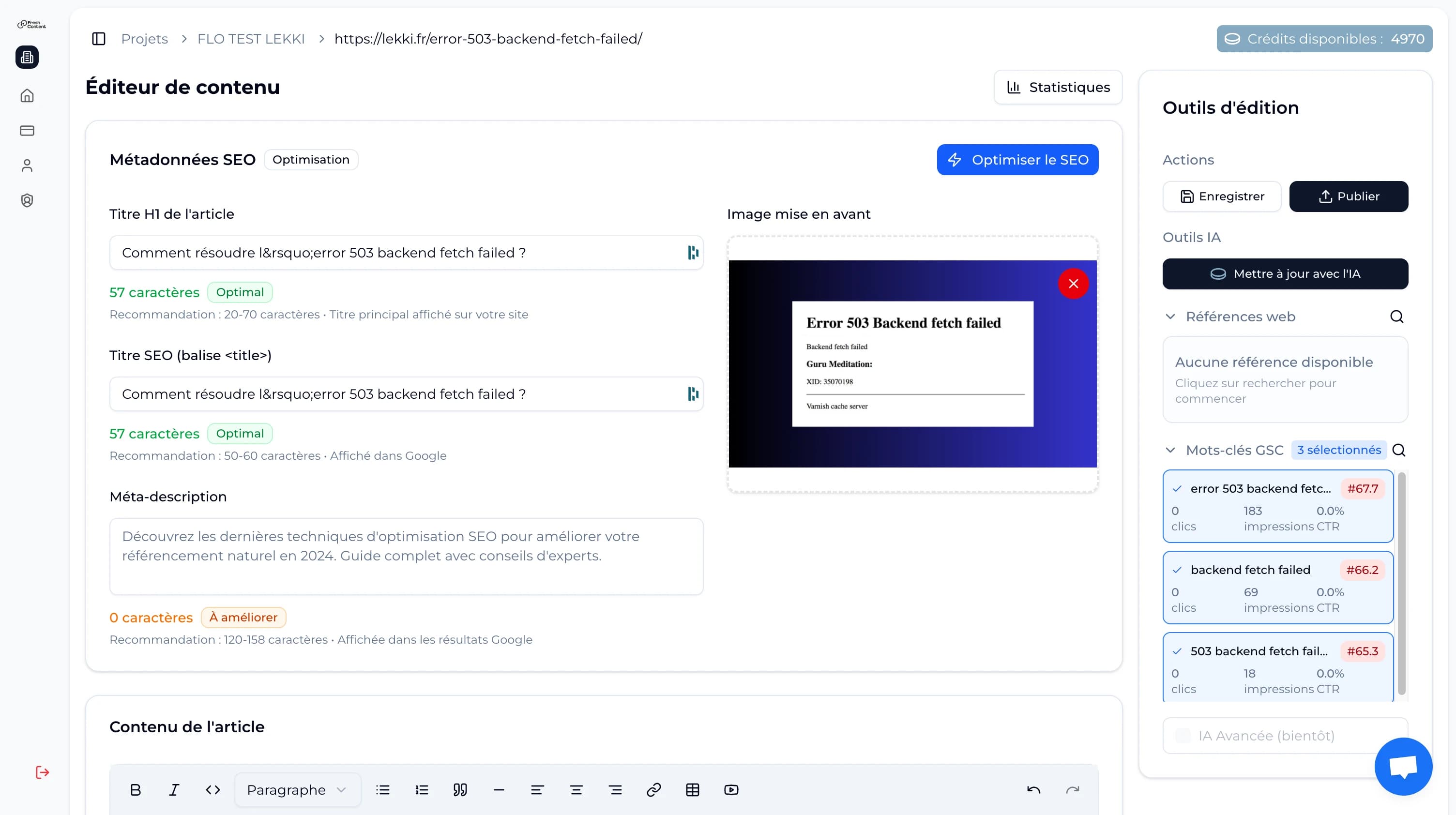Toggle bold formatting in the article toolbar
The height and width of the screenshot is (815, 1456).
point(135,789)
